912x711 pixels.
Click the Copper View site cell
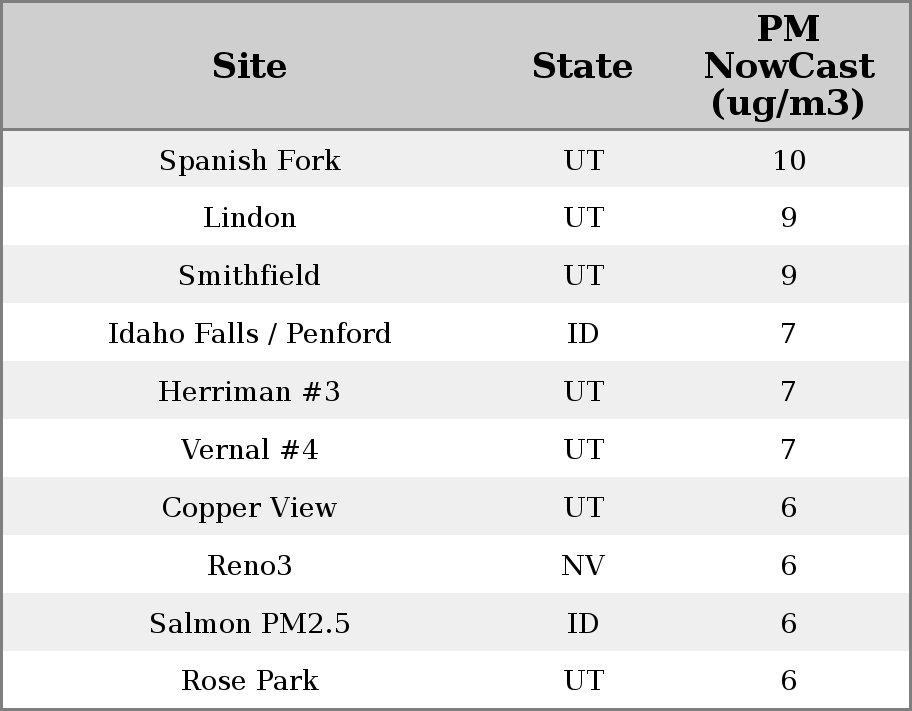pos(250,508)
